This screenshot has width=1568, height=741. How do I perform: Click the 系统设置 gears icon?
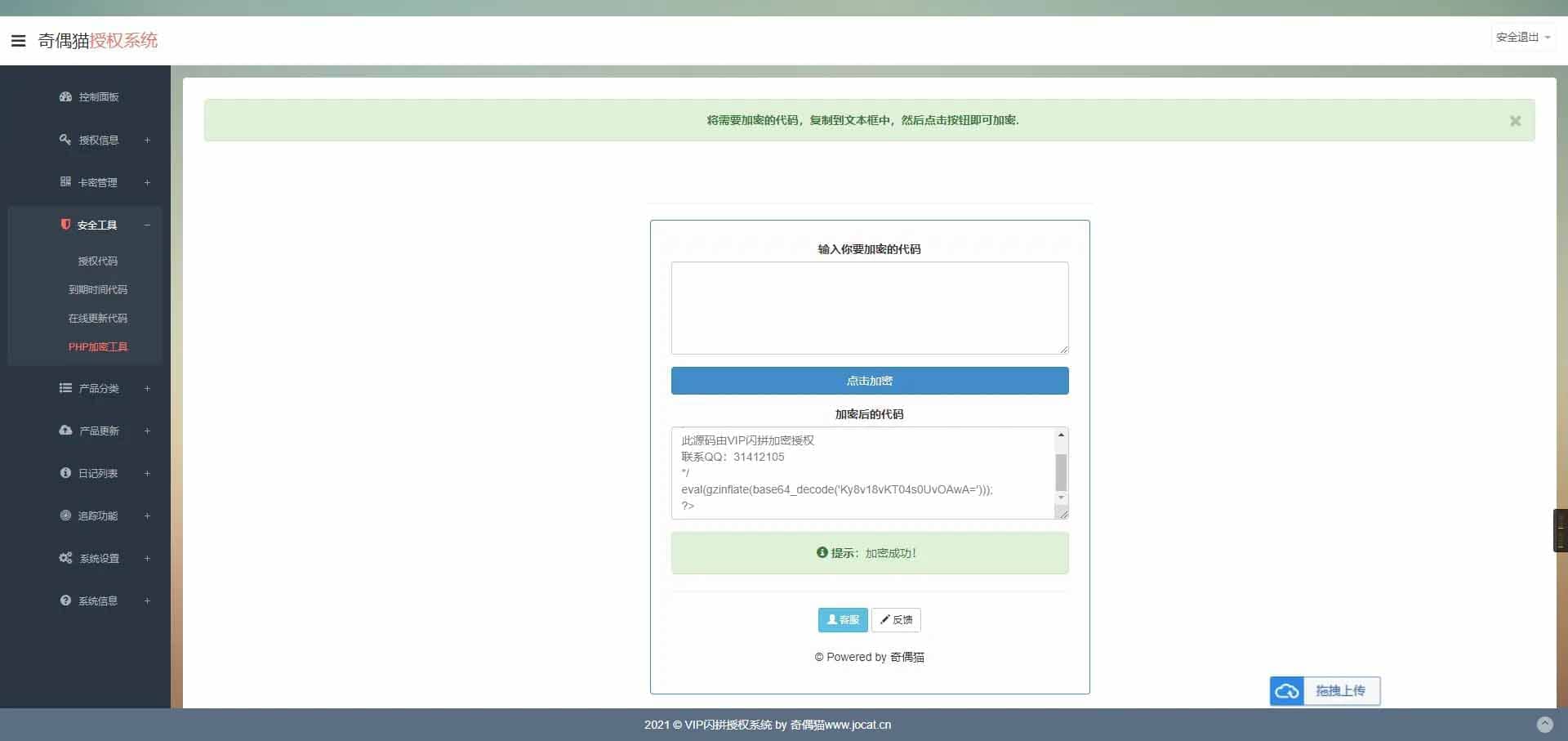[65, 558]
